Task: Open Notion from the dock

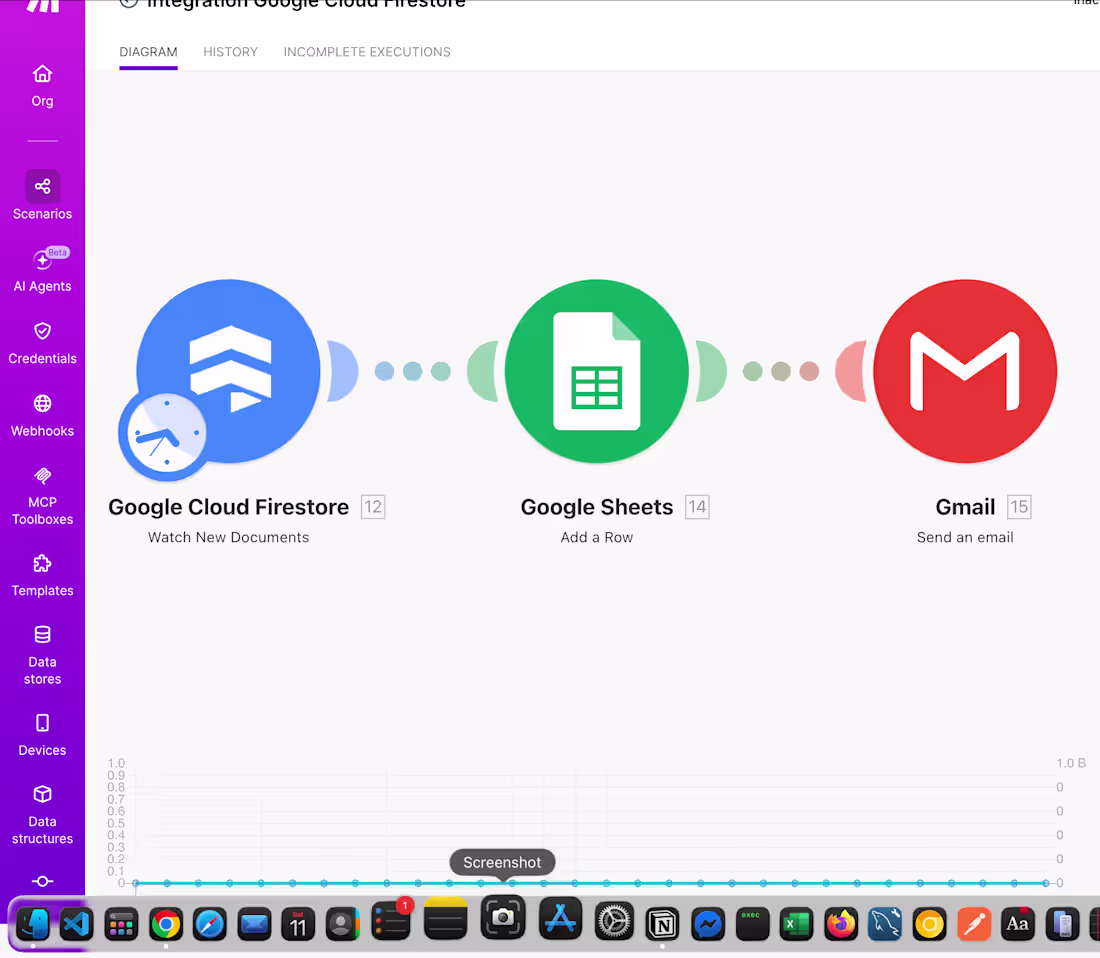Action: [x=662, y=924]
